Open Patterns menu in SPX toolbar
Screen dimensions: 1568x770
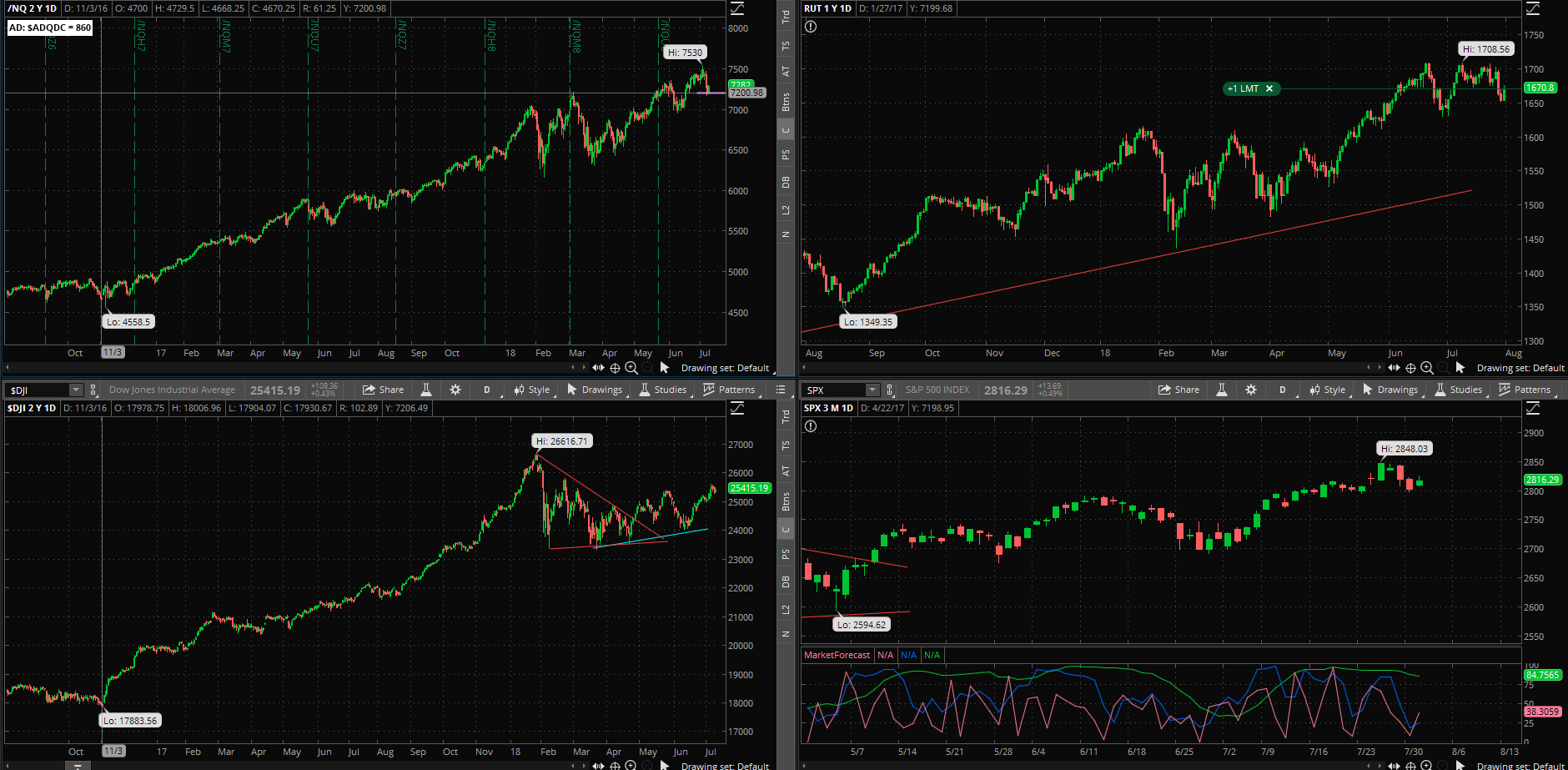coord(1525,390)
